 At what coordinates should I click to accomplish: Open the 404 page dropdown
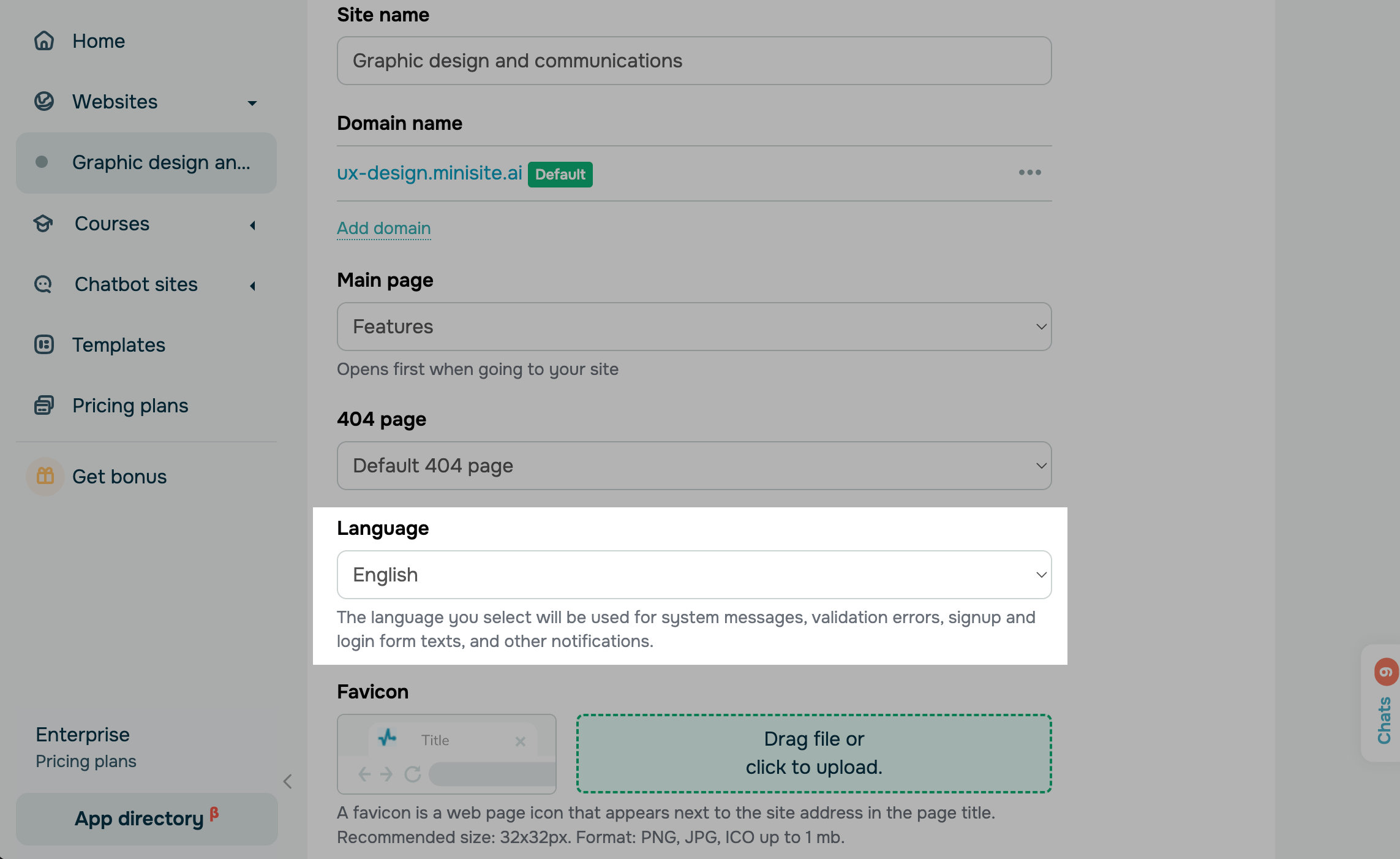pyautogui.click(x=694, y=466)
